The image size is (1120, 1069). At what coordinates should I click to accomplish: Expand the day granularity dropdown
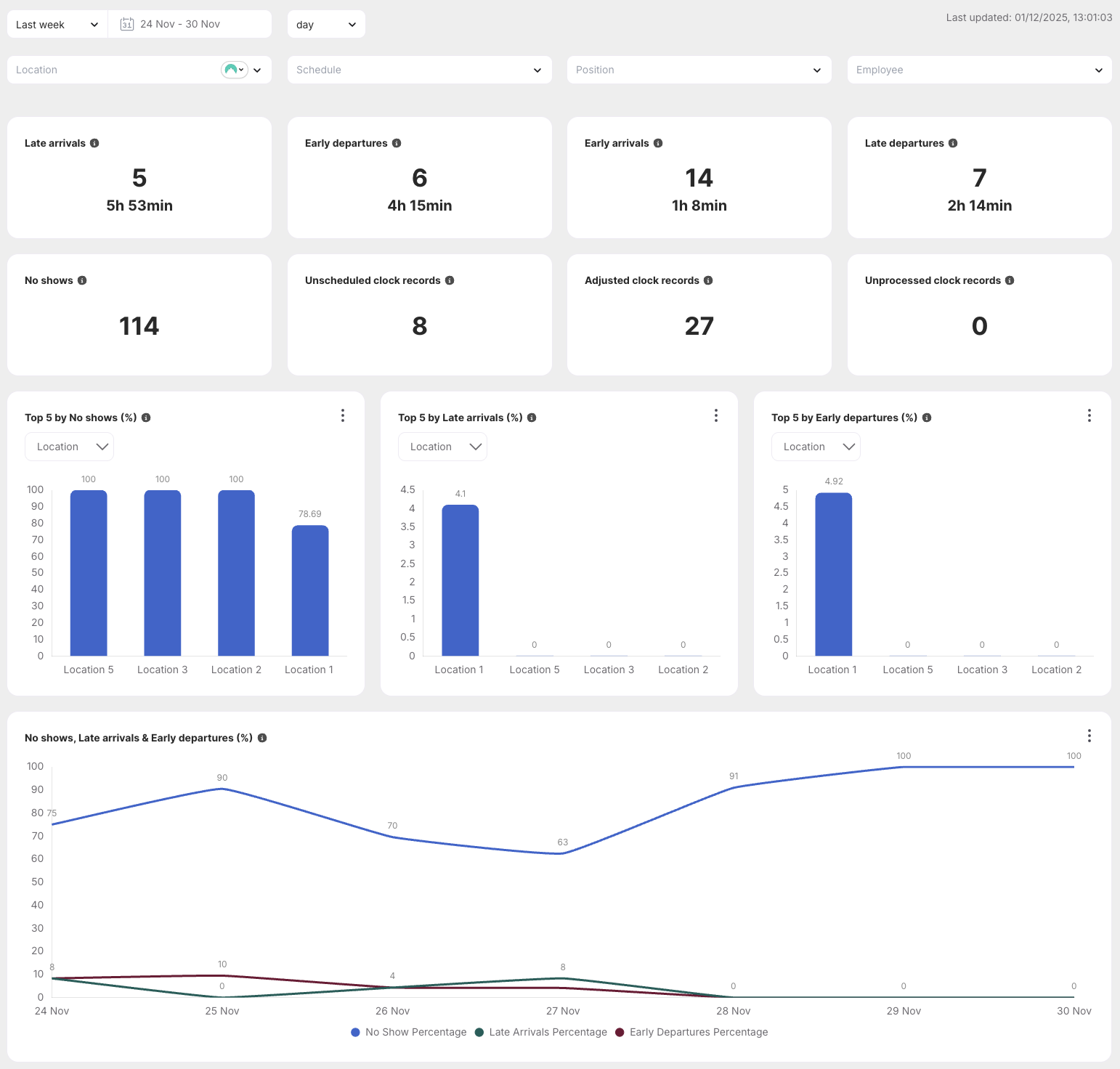click(x=326, y=25)
